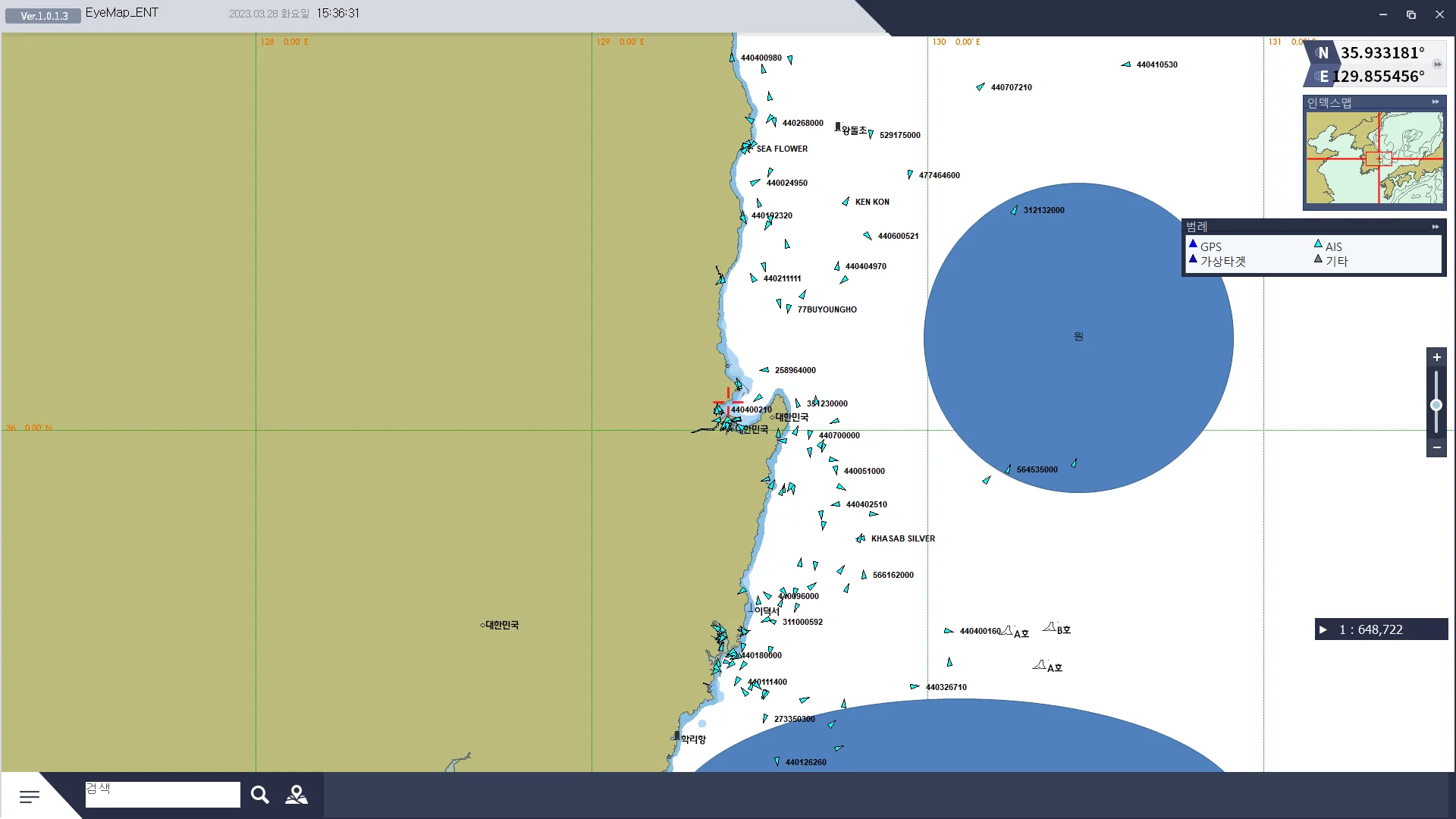Select vessel KHASAB SILVER marker
This screenshot has height=819, width=1456.
861,538
